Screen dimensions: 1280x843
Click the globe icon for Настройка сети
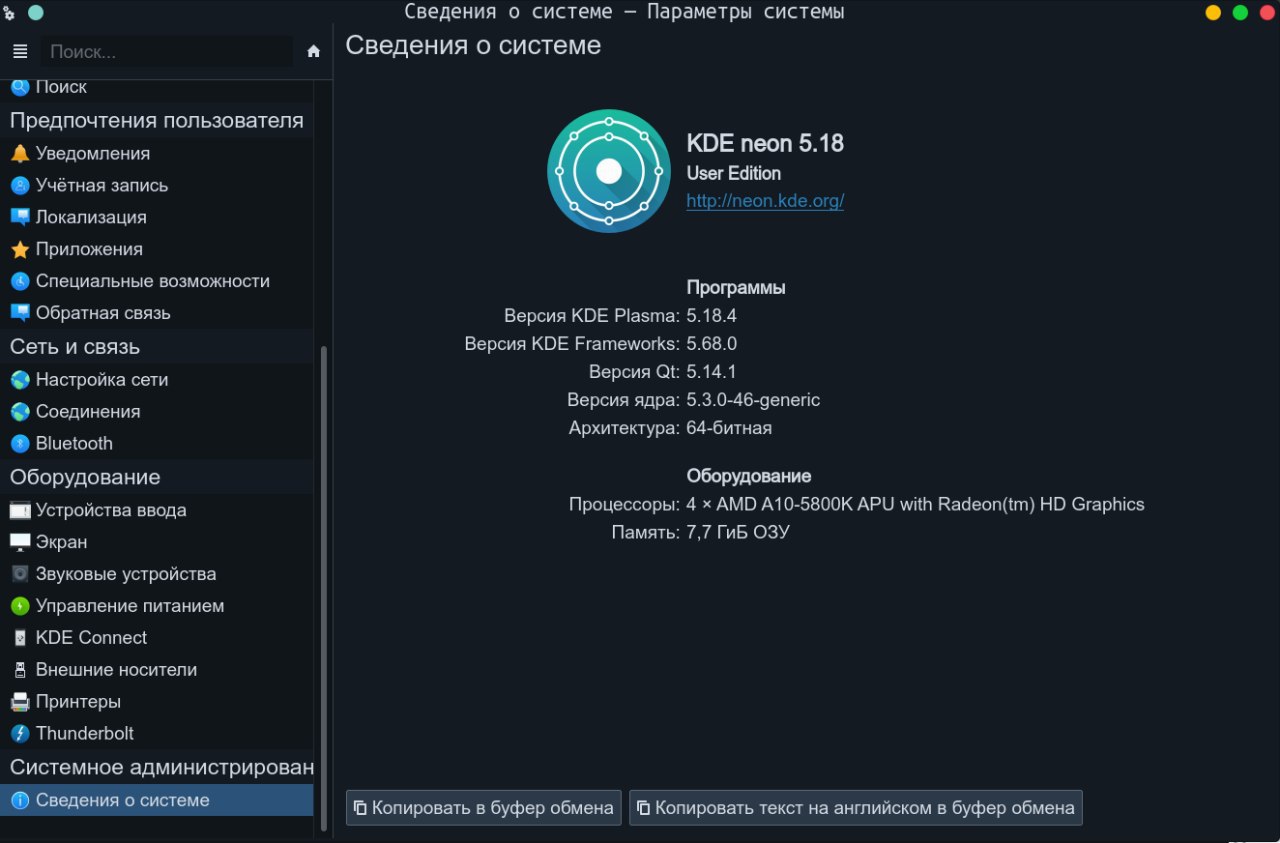pos(20,379)
